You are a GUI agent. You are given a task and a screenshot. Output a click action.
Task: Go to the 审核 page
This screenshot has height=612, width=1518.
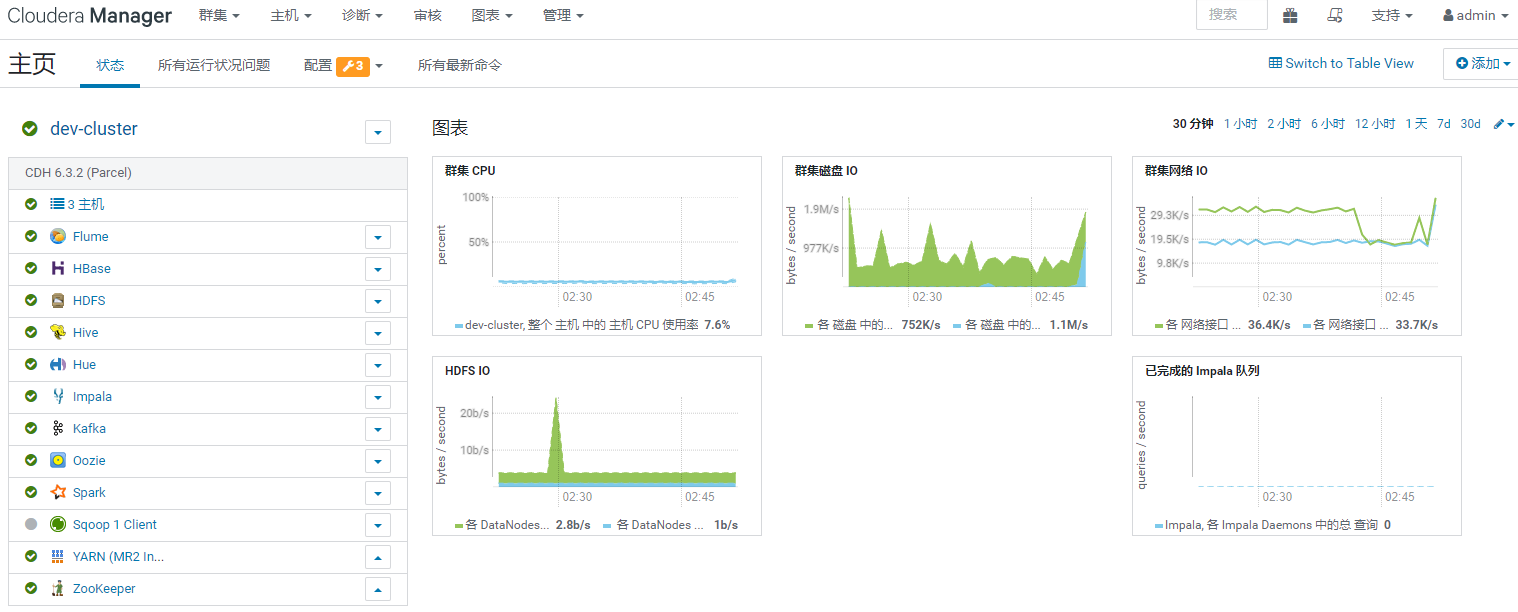point(427,16)
